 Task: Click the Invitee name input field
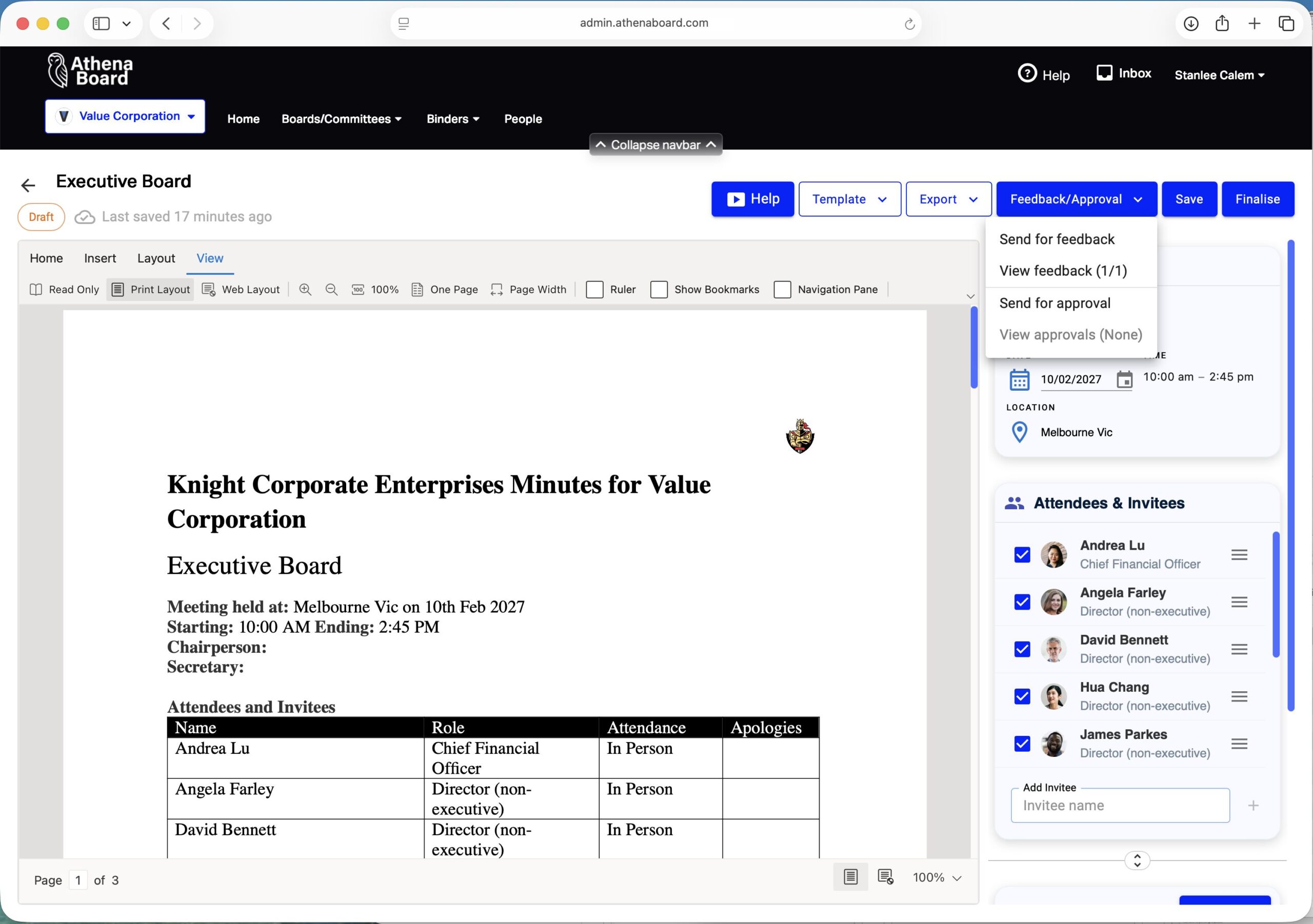(1119, 805)
